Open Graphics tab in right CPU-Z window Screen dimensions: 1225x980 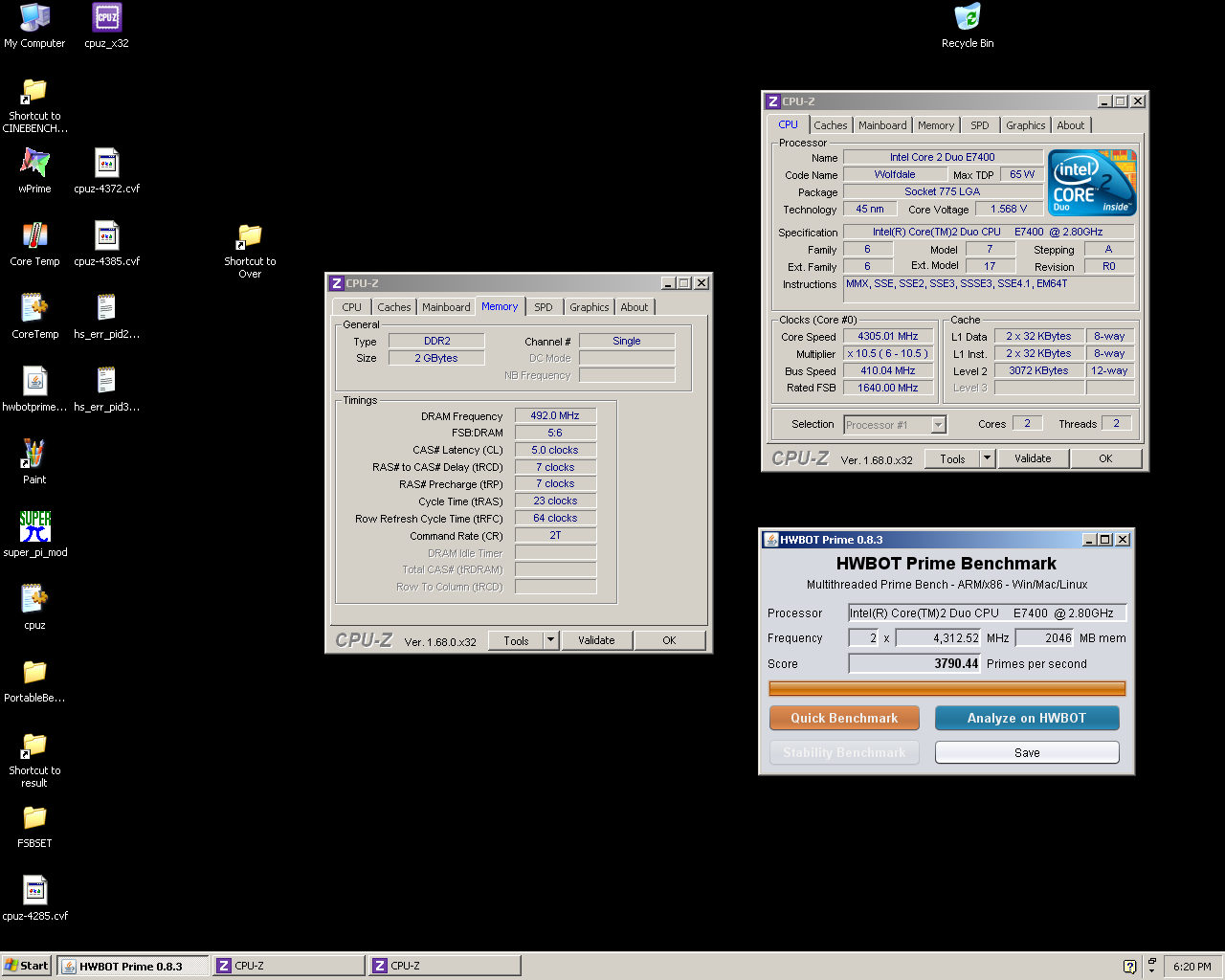pyautogui.click(x=1025, y=125)
